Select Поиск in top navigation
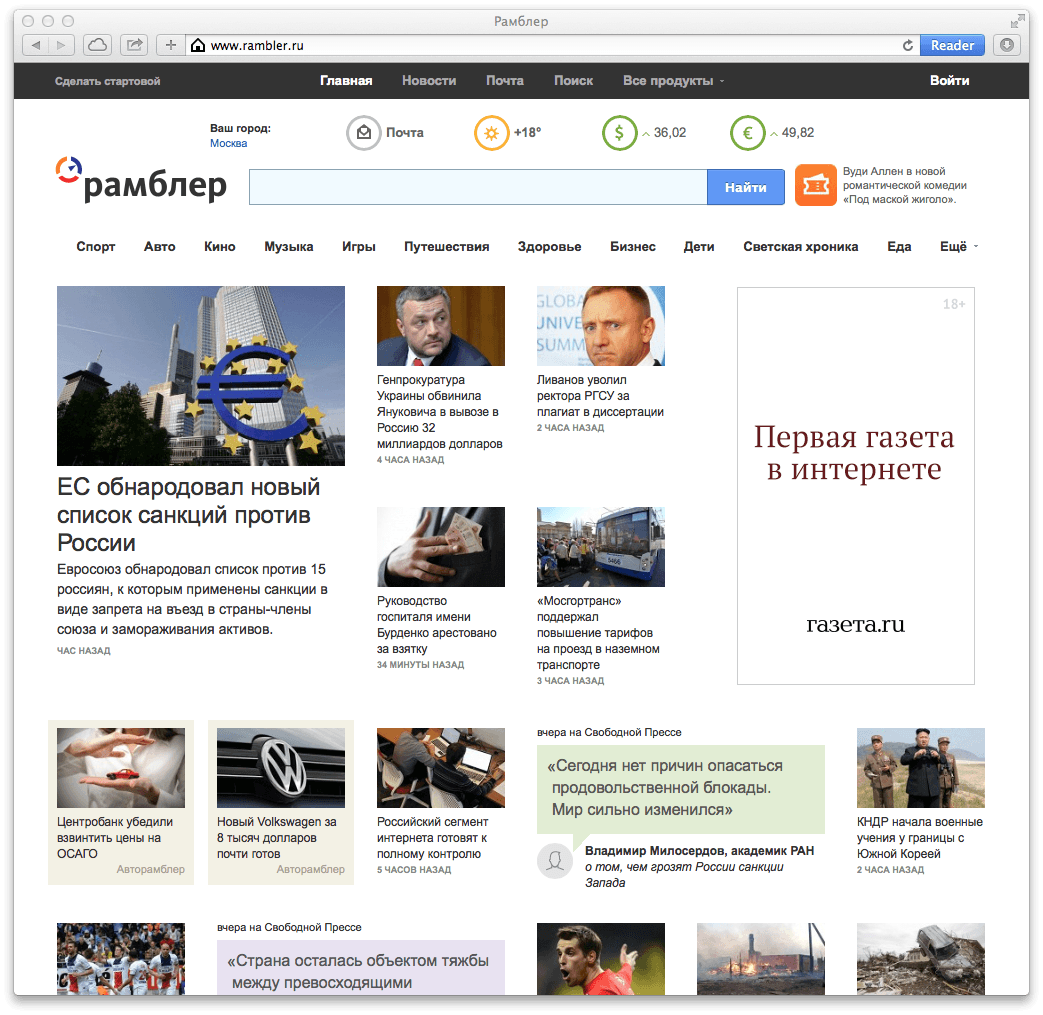This screenshot has width=1043, height=1015. point(573,80)
